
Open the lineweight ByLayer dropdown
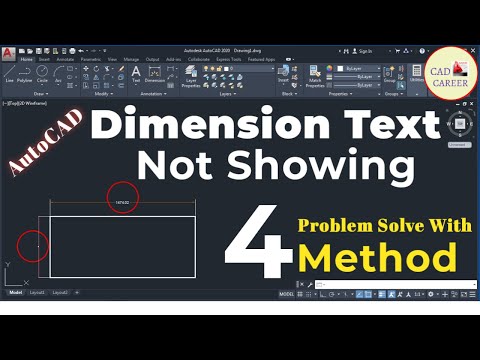tap(357, 77)
